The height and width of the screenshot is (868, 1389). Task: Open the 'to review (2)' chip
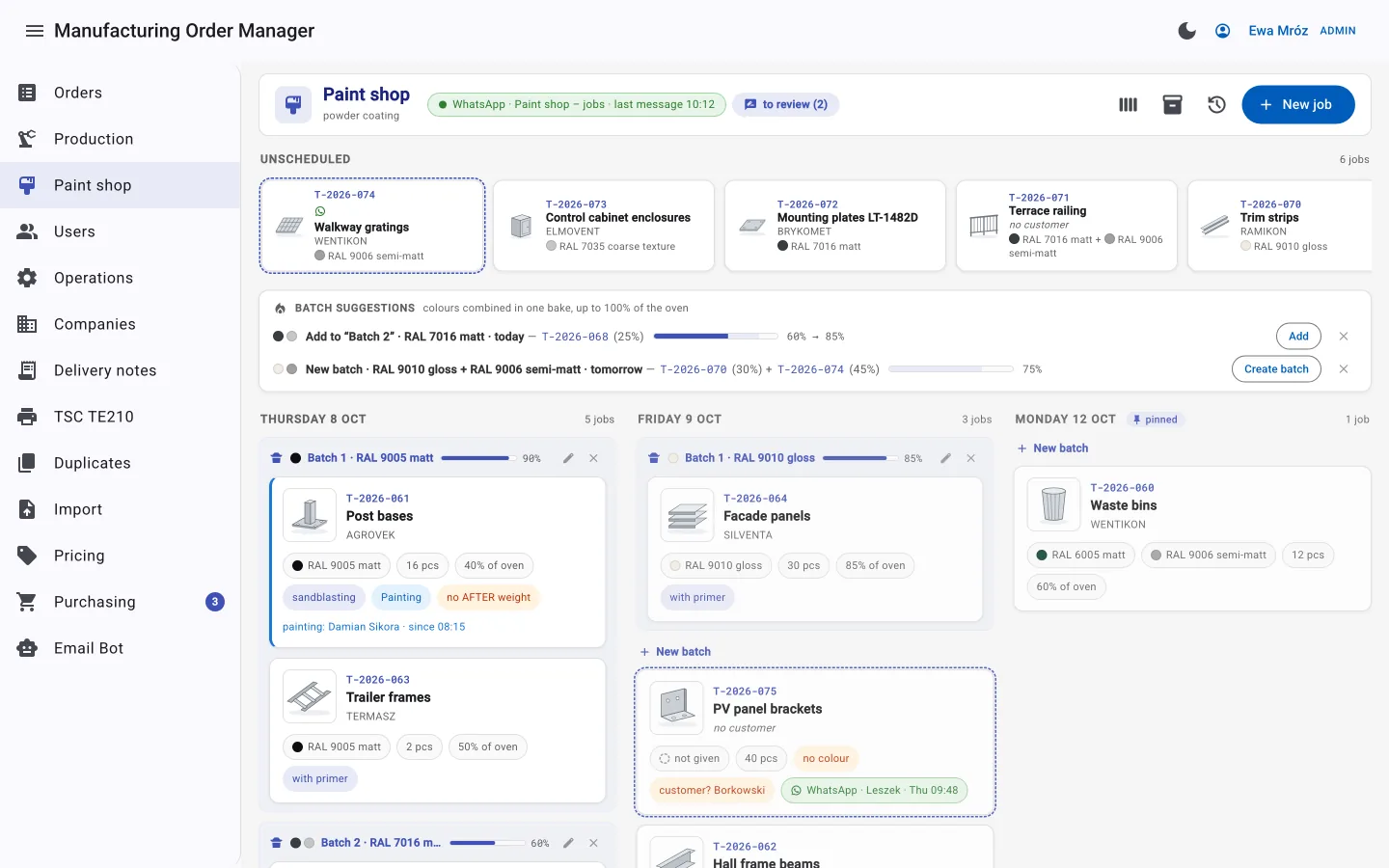(x=785, y=104)
